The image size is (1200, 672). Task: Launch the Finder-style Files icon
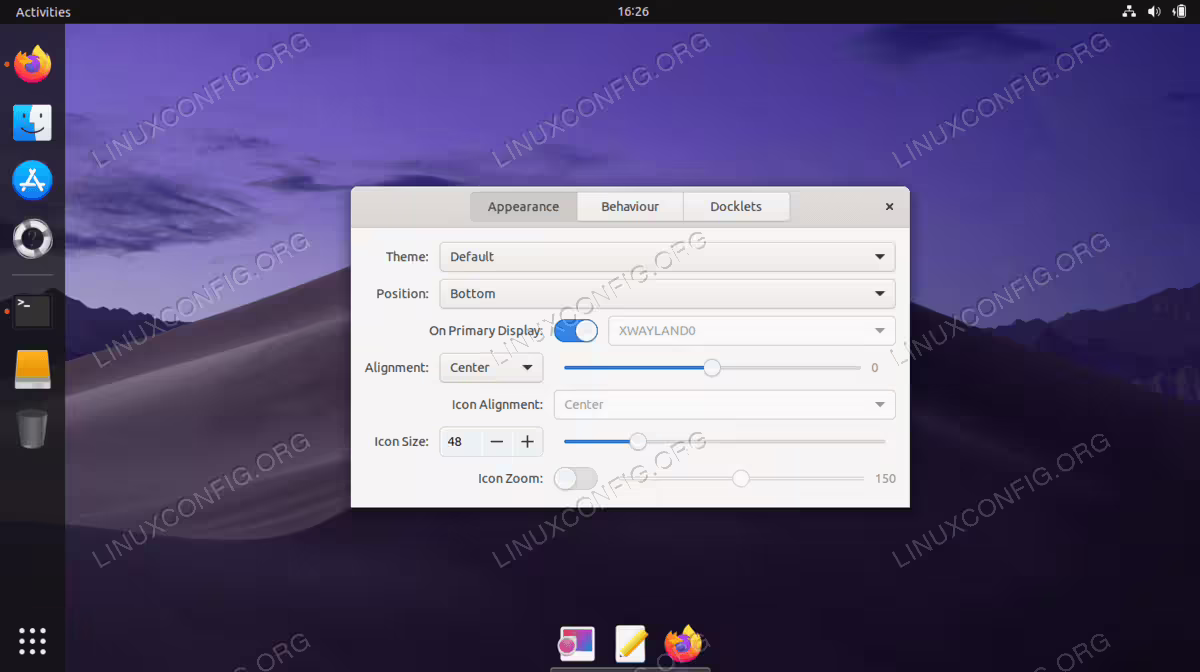click(32, 123)
